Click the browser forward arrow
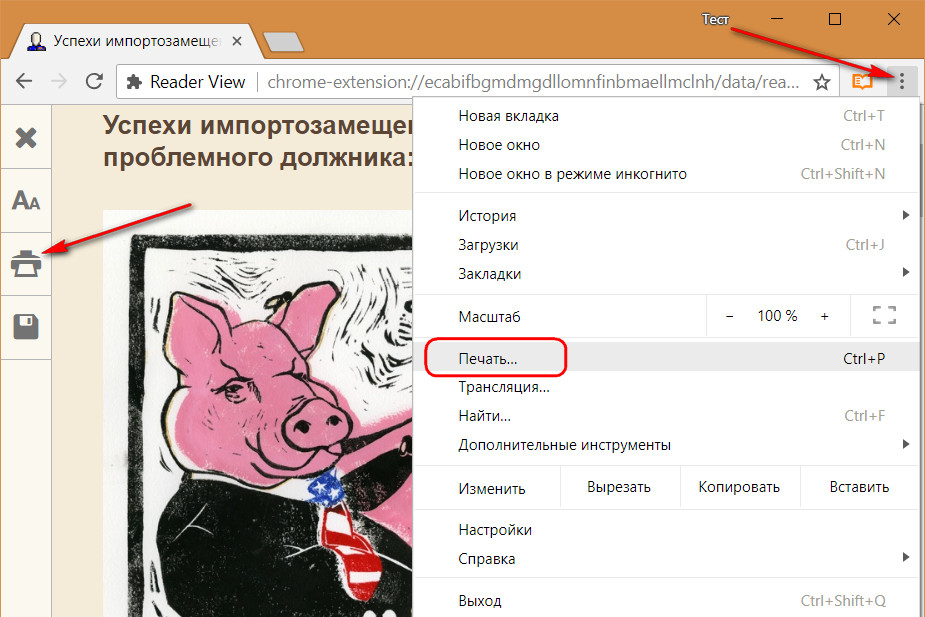This screenshot has width=925, height=617. click(x=59, y=81)
